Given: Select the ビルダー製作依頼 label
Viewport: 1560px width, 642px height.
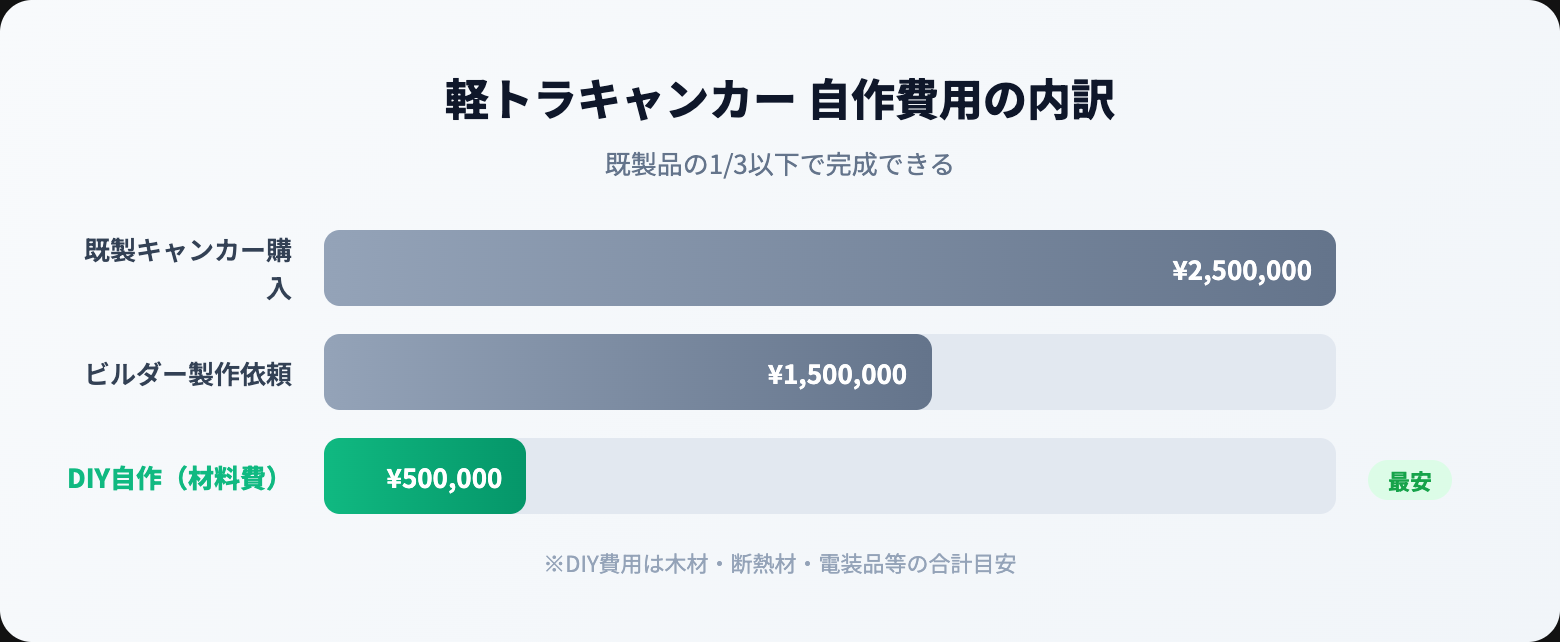Looking at the screenshot, I should coord(188,374).
